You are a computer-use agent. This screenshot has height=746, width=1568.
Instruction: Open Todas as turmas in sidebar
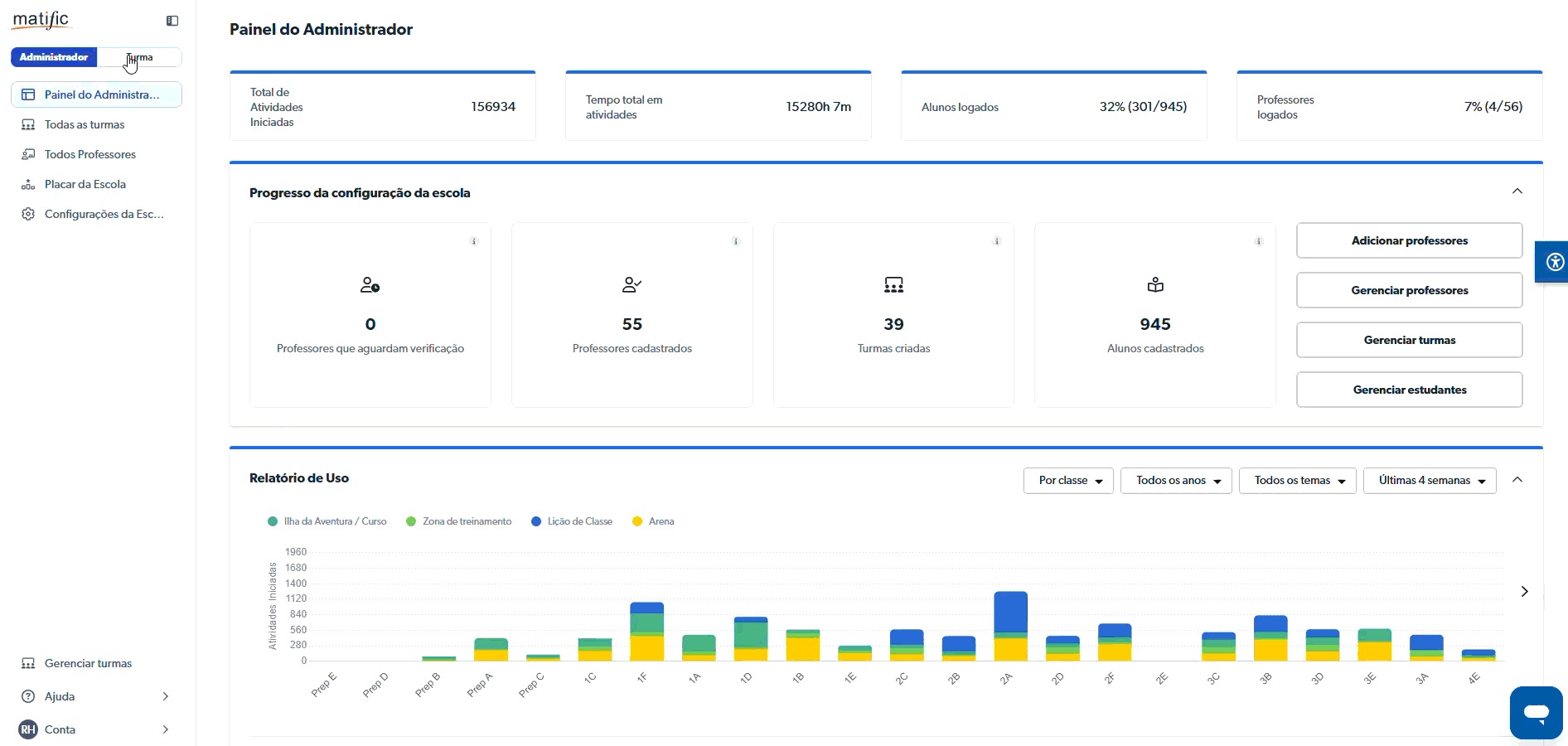click(85, 124)
